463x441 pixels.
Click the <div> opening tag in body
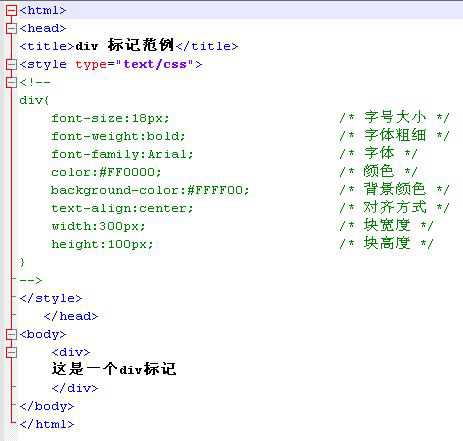(71, 352)
